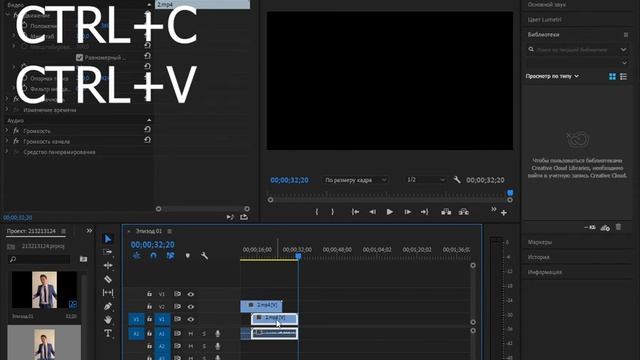Viewport: 640px width, 360px height.
Task: Reset the Громкость канала effect
Action: pyautogui.click(x=147, y=140)
